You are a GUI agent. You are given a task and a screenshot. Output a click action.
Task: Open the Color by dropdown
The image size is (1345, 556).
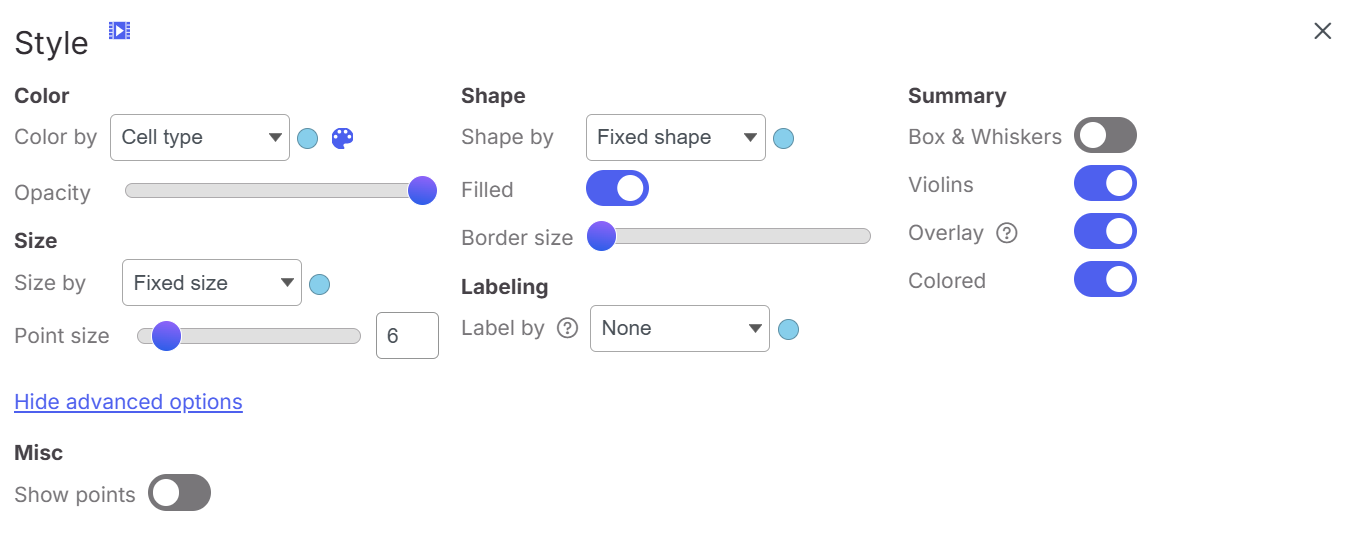(x=200, y=138)
